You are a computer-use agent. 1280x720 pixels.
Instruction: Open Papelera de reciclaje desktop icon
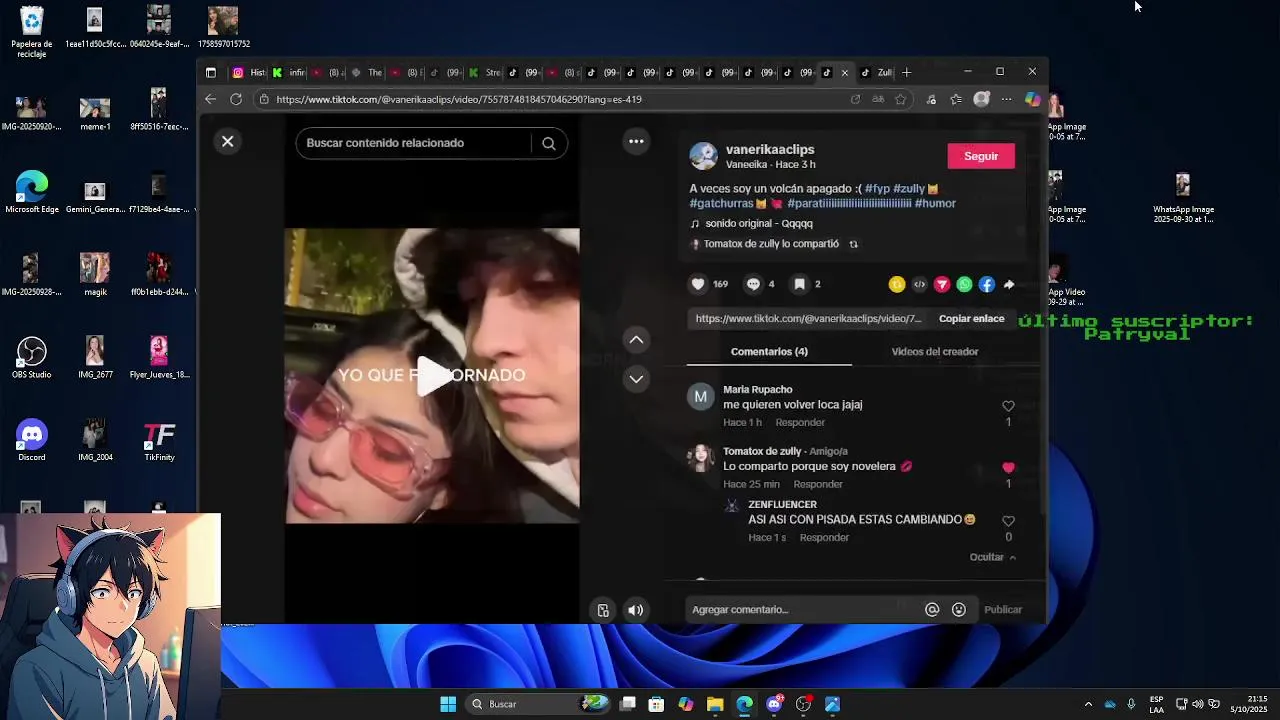(32, 32)
